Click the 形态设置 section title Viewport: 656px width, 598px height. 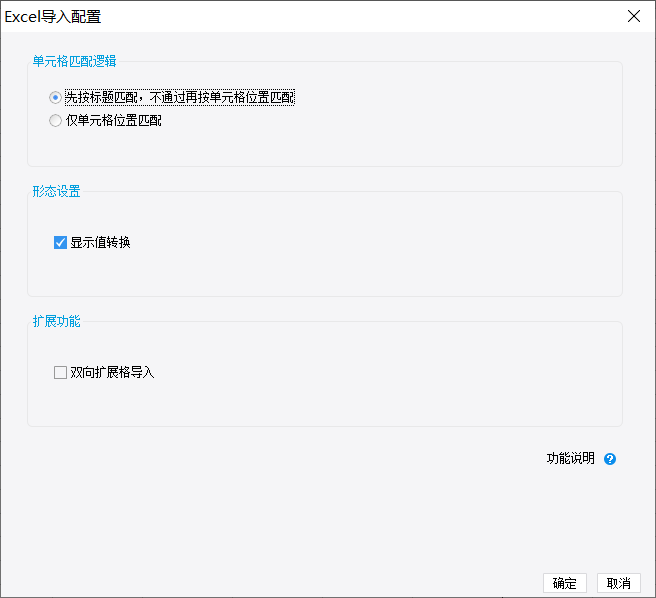click(56, 191)
